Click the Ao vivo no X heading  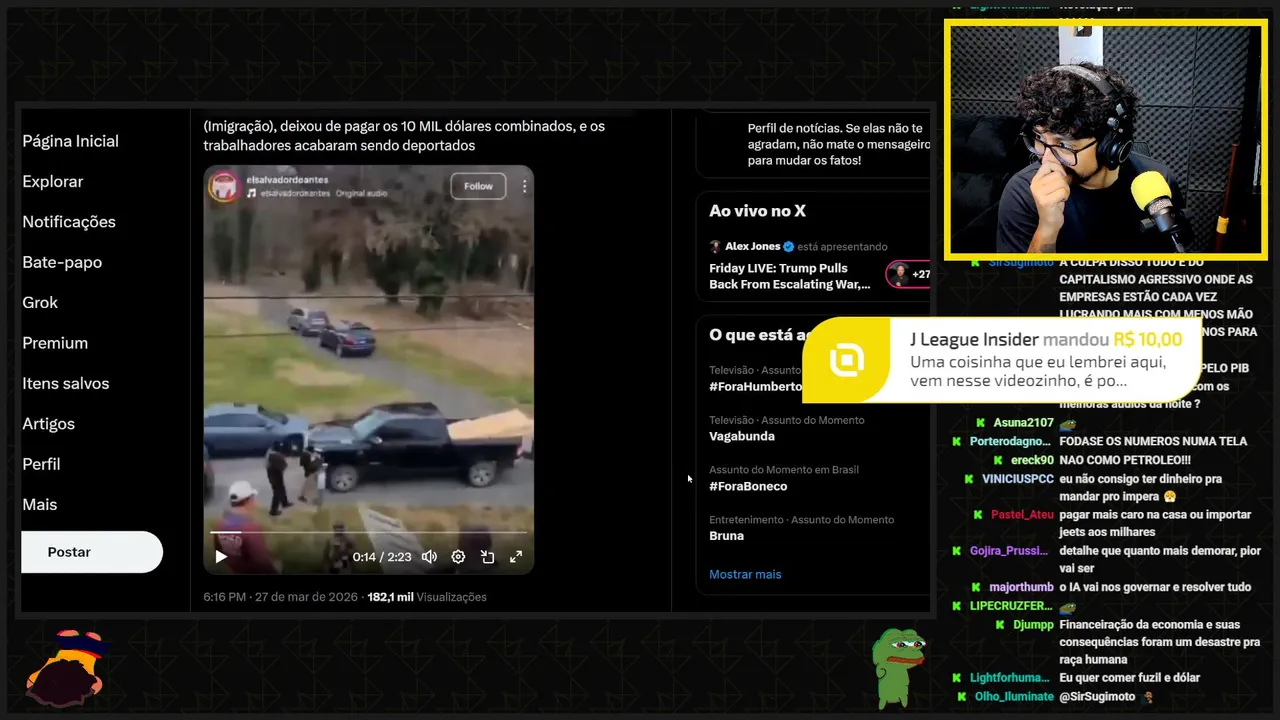point(757,211)
